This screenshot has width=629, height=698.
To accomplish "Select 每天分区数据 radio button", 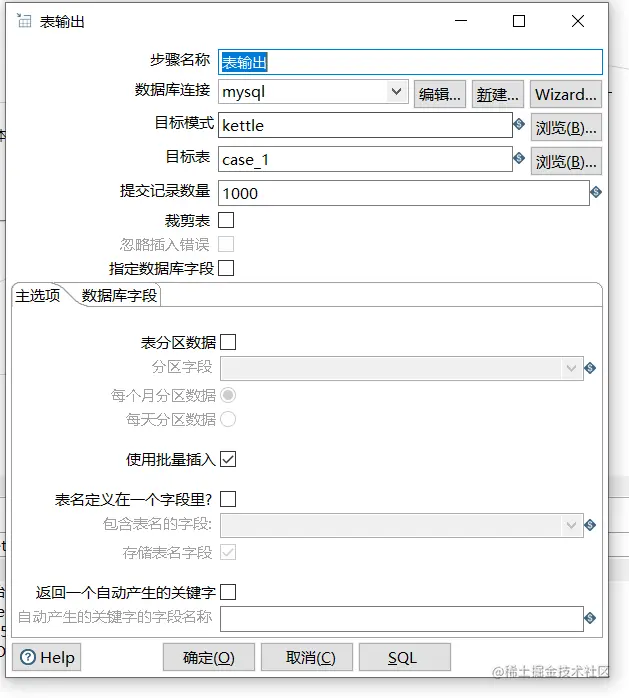I will (228, 419).
